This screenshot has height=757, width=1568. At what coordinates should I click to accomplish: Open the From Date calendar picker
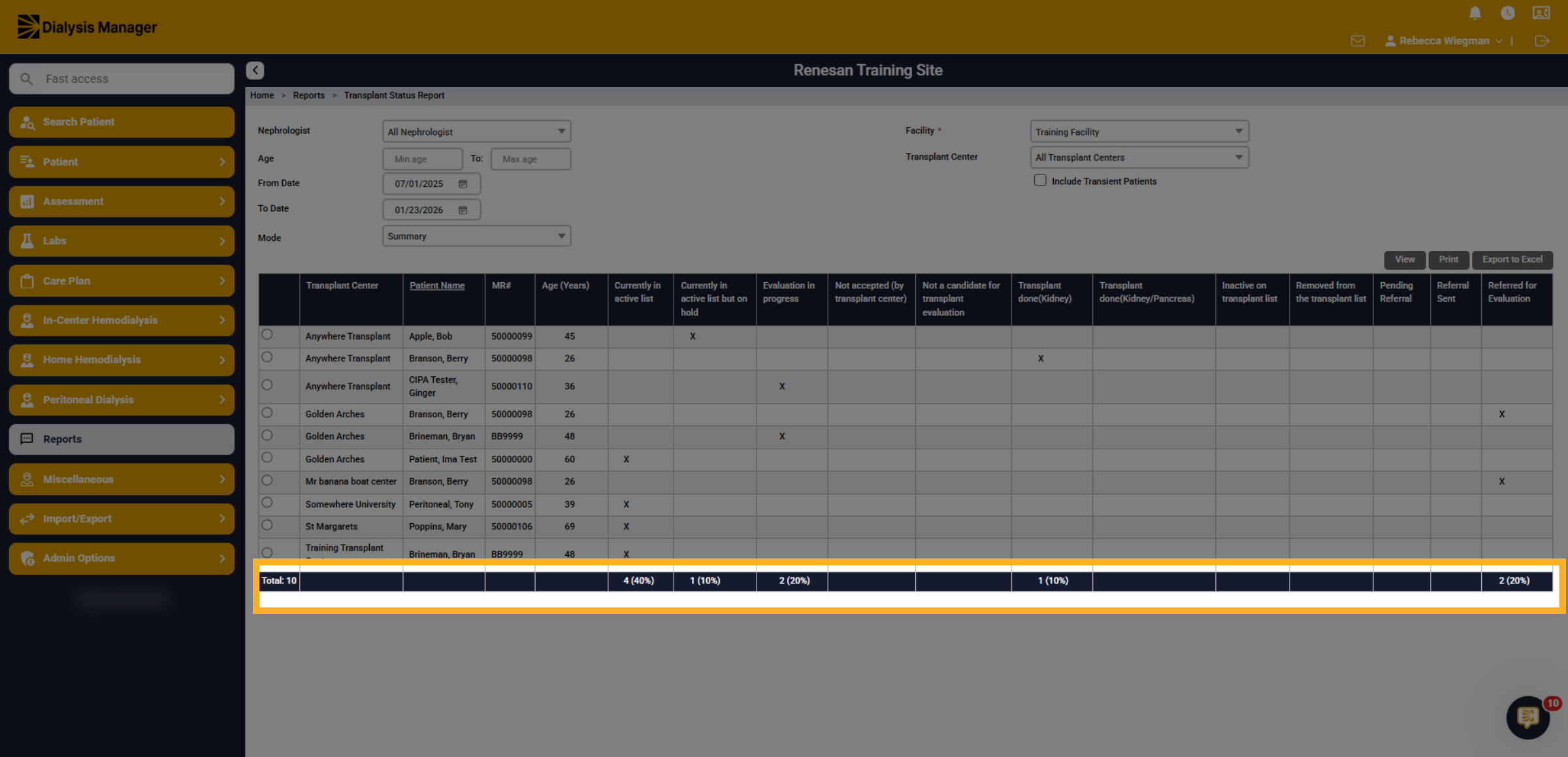click(x=463, y=184)
